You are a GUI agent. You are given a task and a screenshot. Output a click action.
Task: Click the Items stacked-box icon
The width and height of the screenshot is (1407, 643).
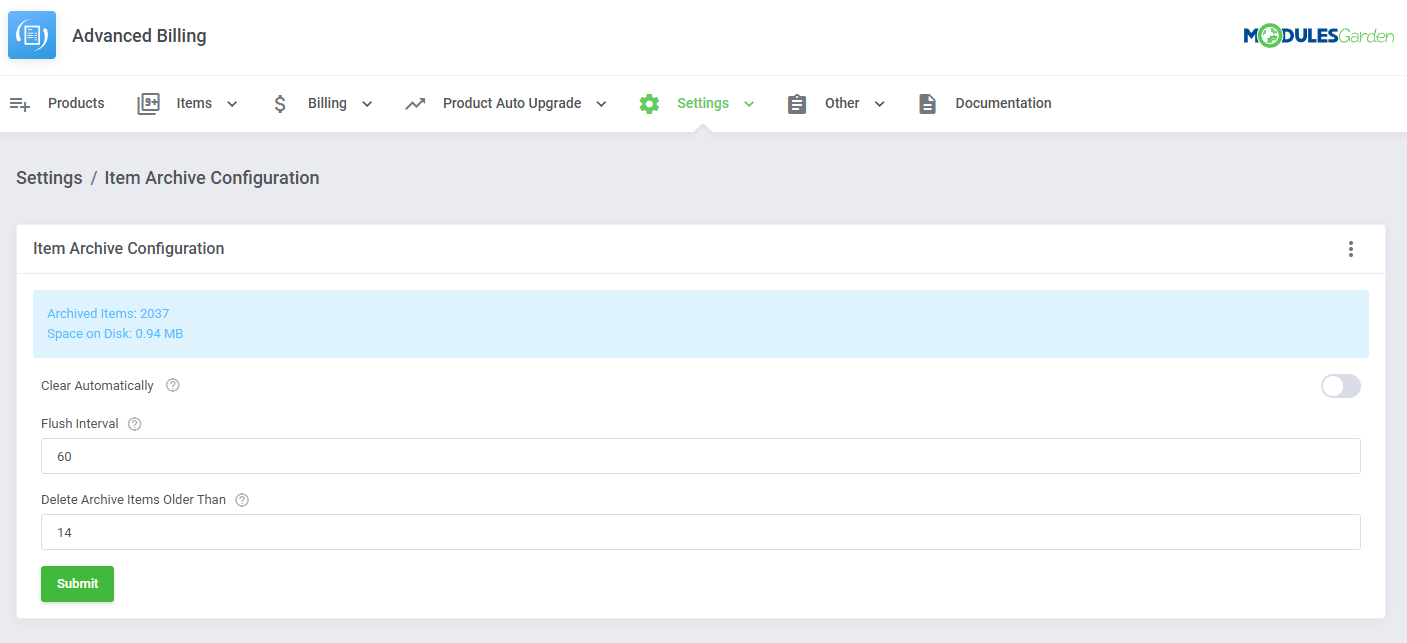pos(148,104)
